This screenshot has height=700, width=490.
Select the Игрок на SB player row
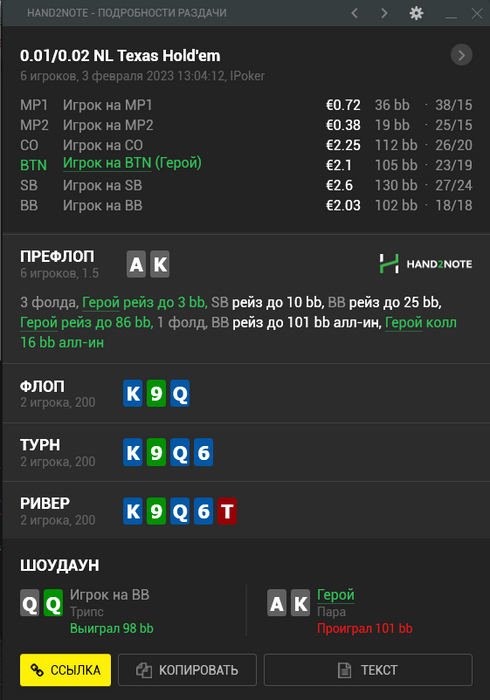[x=246, y=185]
